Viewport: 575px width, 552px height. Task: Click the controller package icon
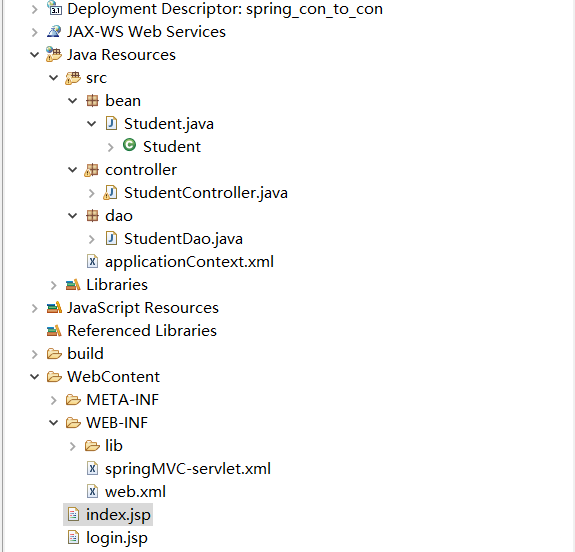pos(92,170)
